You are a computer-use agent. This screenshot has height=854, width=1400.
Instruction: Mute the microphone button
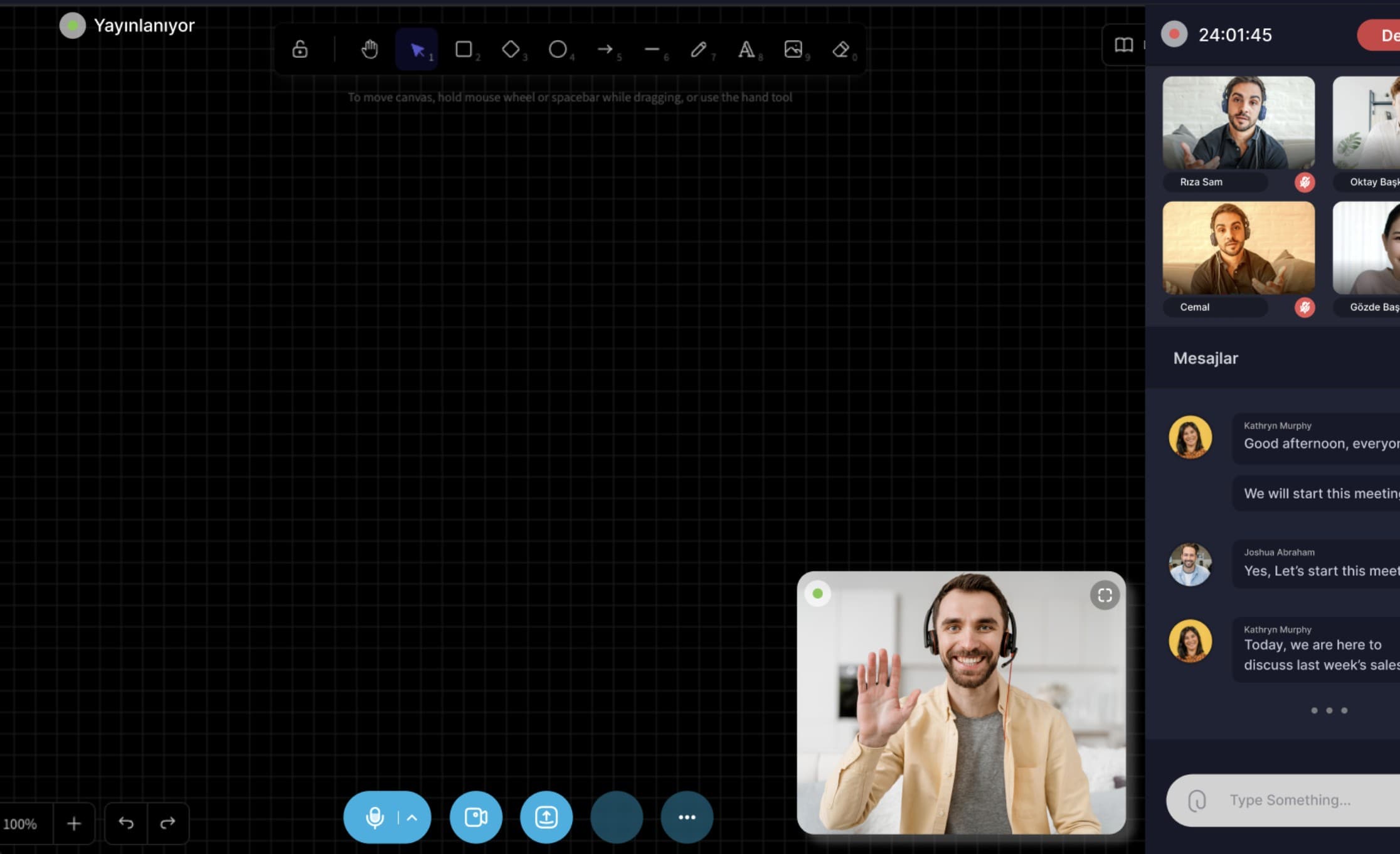pos(374,817)
